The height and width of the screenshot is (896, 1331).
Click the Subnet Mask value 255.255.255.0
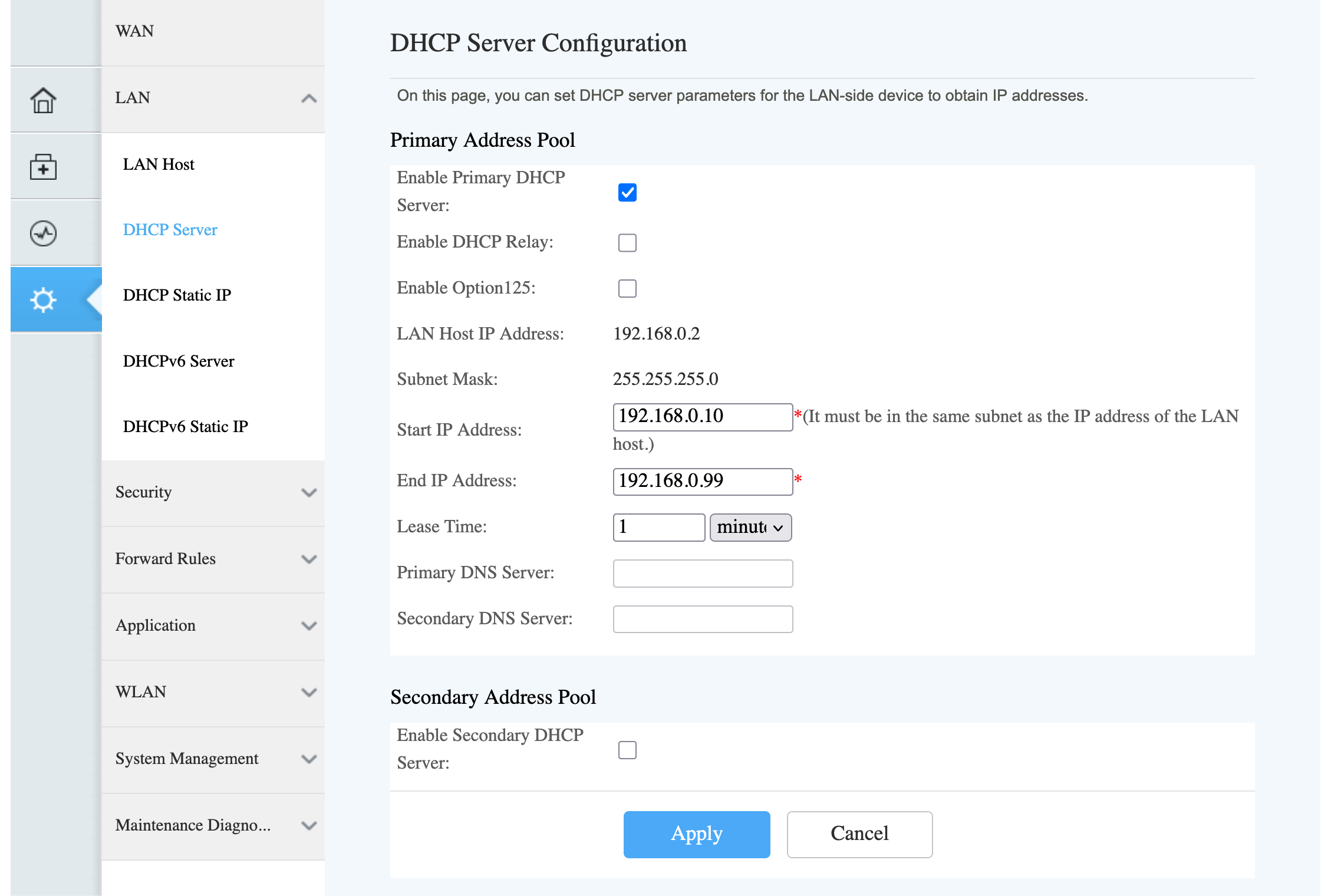pos(665,379)
